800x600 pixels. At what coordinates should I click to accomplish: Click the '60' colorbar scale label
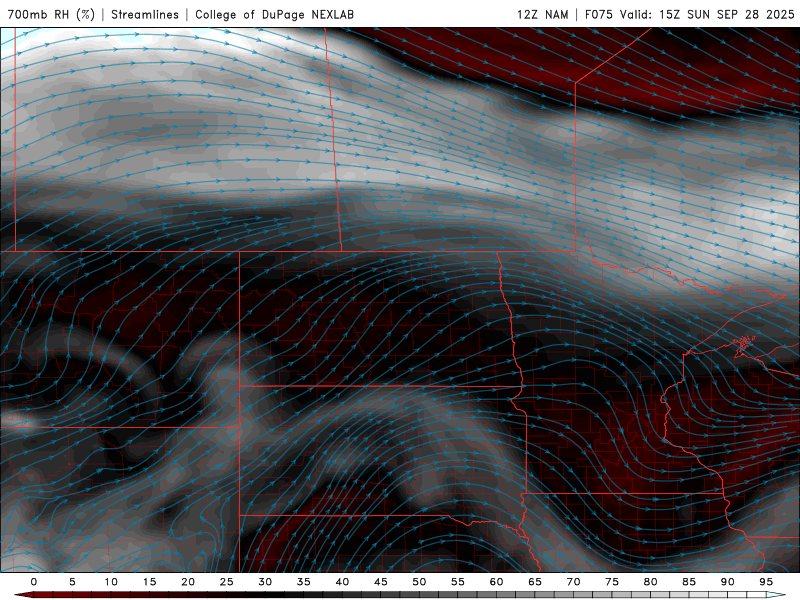point(496,582)
